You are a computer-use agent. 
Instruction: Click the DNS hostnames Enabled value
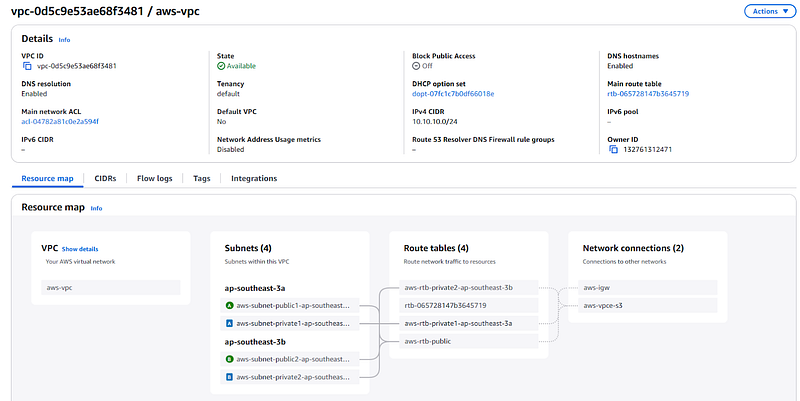(620, 66)
